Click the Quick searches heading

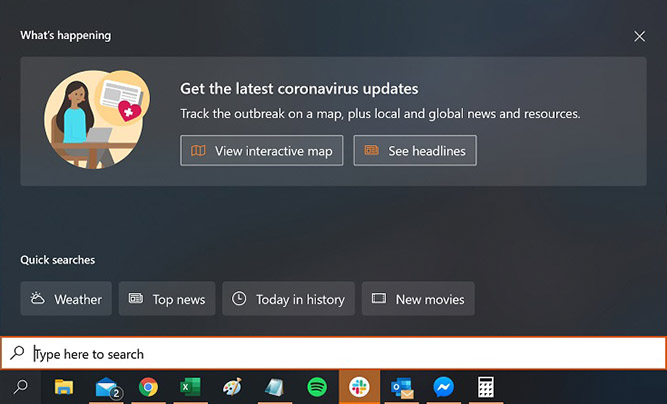click(x=58, y=260)
